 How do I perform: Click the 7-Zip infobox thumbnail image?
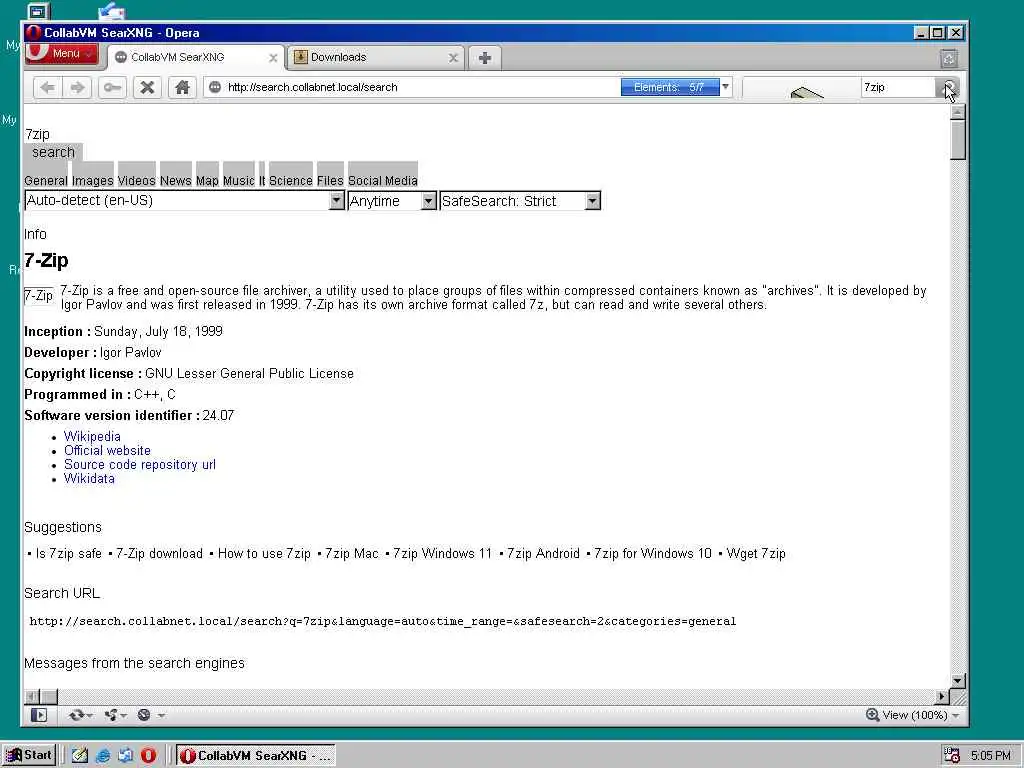39,296
